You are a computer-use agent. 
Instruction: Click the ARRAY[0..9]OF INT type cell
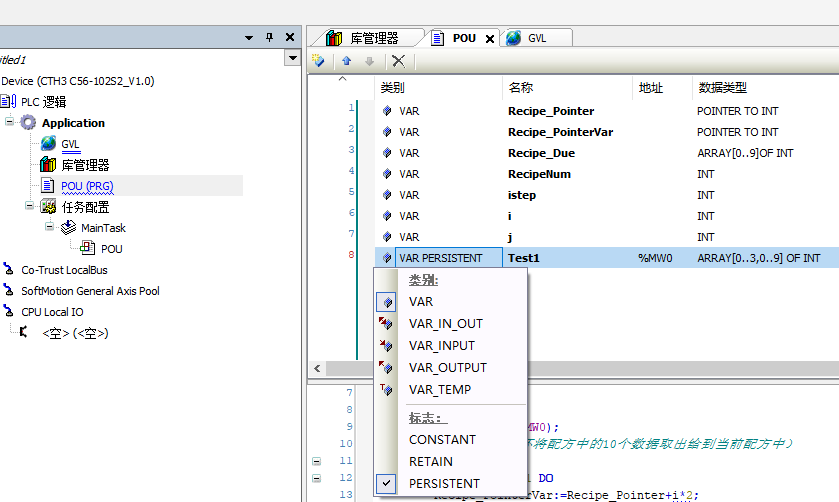click(745, 153)
